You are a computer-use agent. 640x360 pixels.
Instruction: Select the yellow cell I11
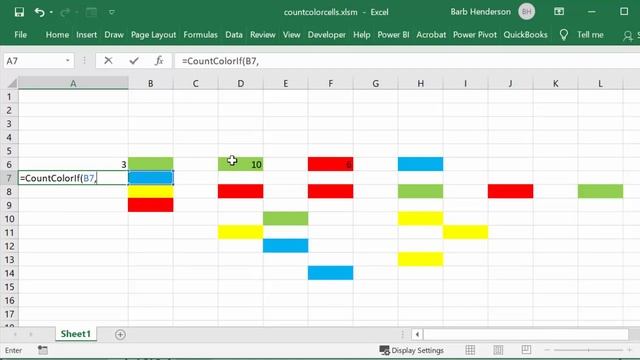pyautogui.click(x=465, y=232)
